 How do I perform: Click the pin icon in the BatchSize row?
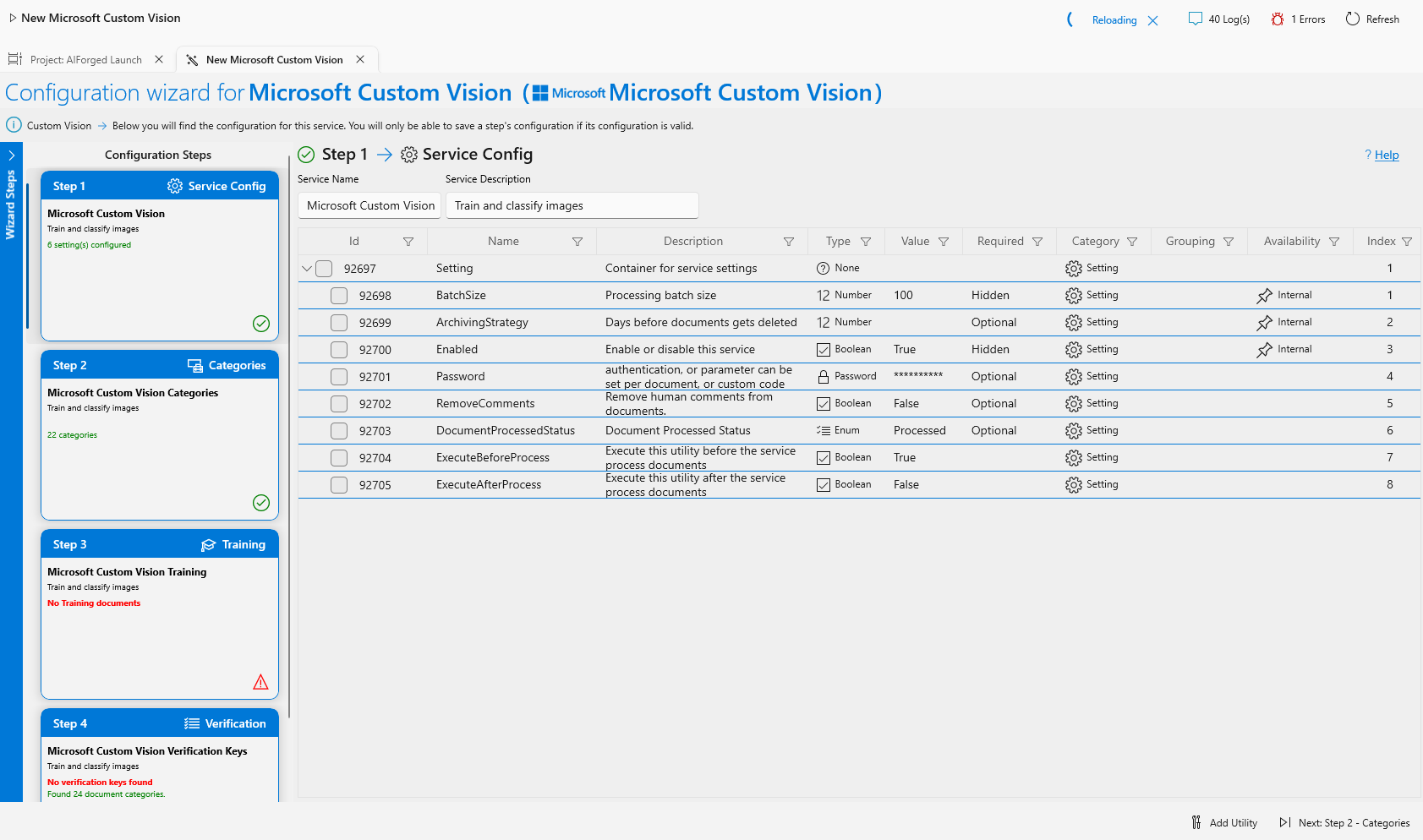click(x=1265, y=296)
